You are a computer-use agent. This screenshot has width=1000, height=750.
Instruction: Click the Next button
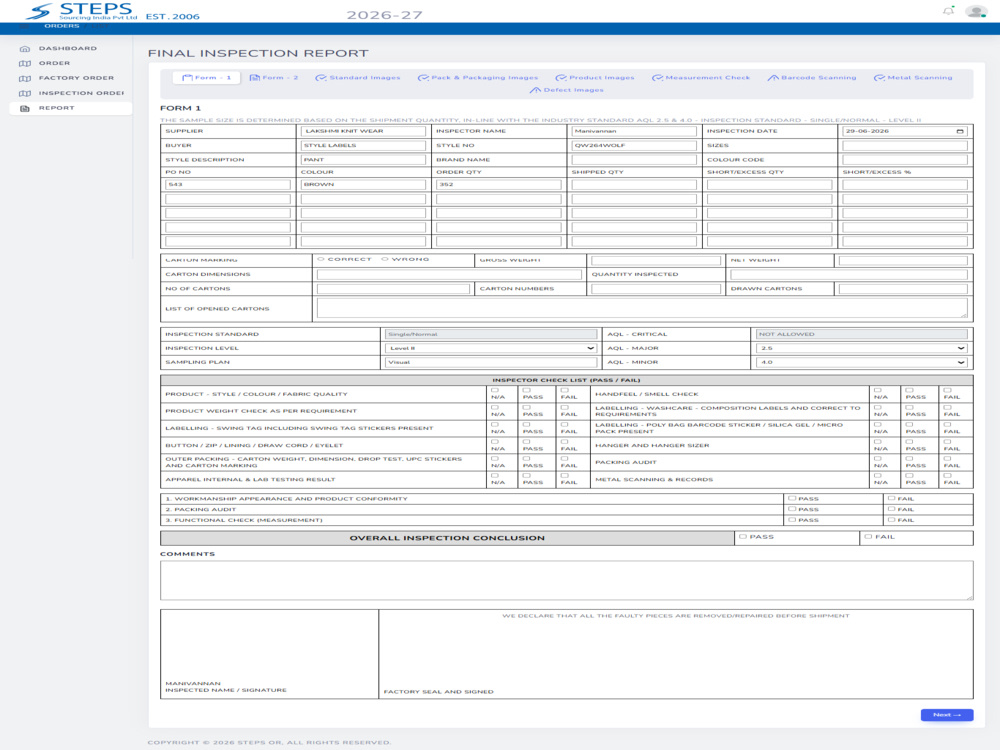coord(946,715)
